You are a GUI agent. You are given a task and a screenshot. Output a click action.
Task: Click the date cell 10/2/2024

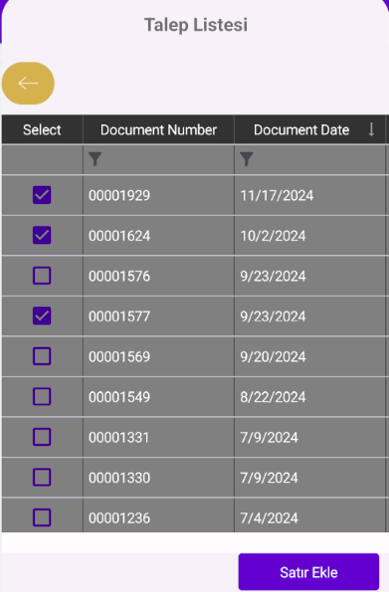click(x=310, y=236)
